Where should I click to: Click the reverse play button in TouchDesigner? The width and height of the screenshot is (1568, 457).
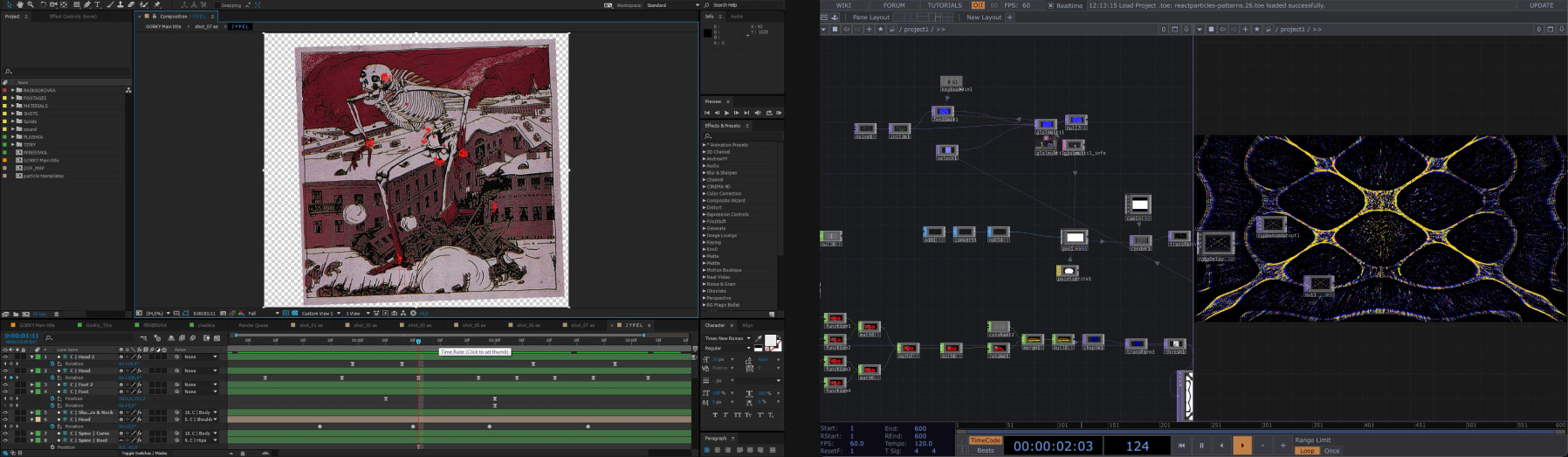1221,446
